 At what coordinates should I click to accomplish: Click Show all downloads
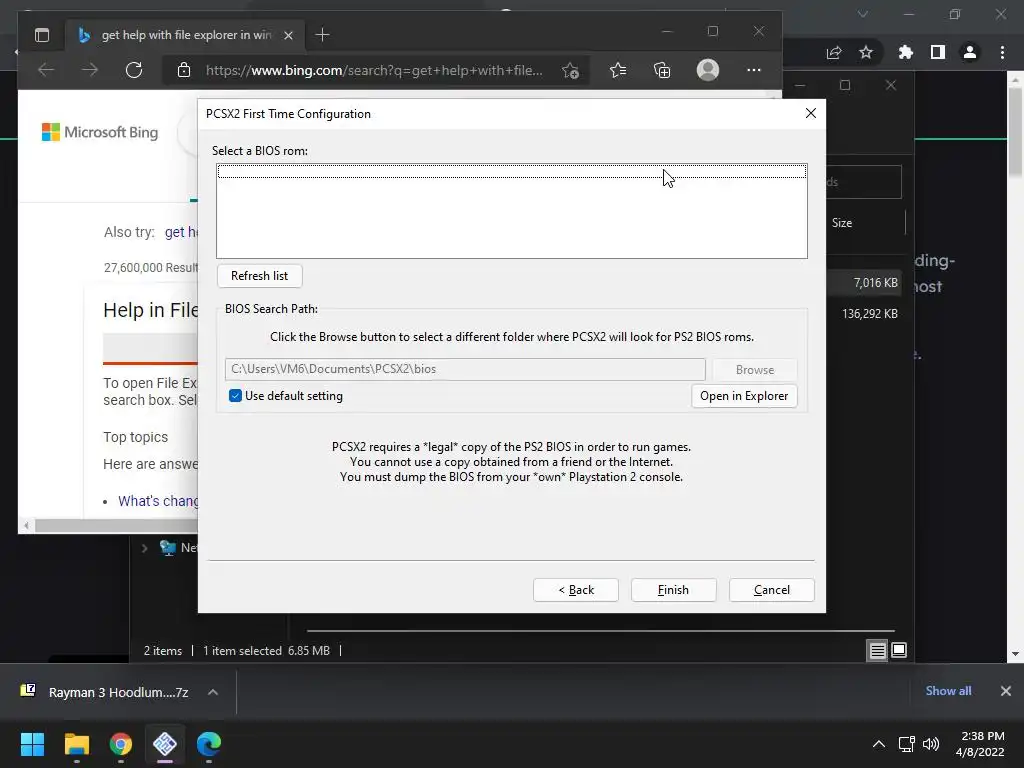click(948, 691)
